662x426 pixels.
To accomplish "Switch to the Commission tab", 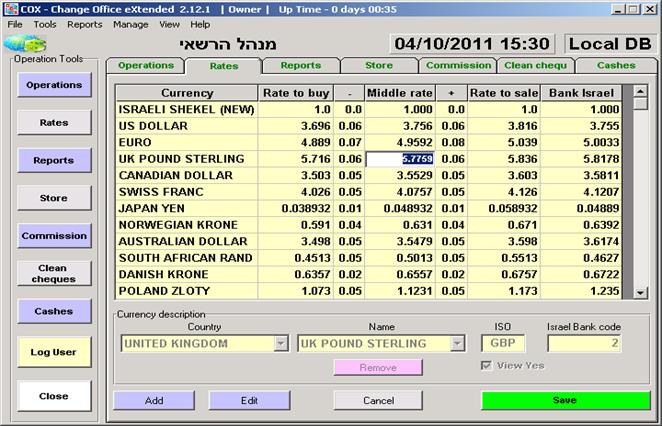I will pyautogui.click(x=457, y=65).
